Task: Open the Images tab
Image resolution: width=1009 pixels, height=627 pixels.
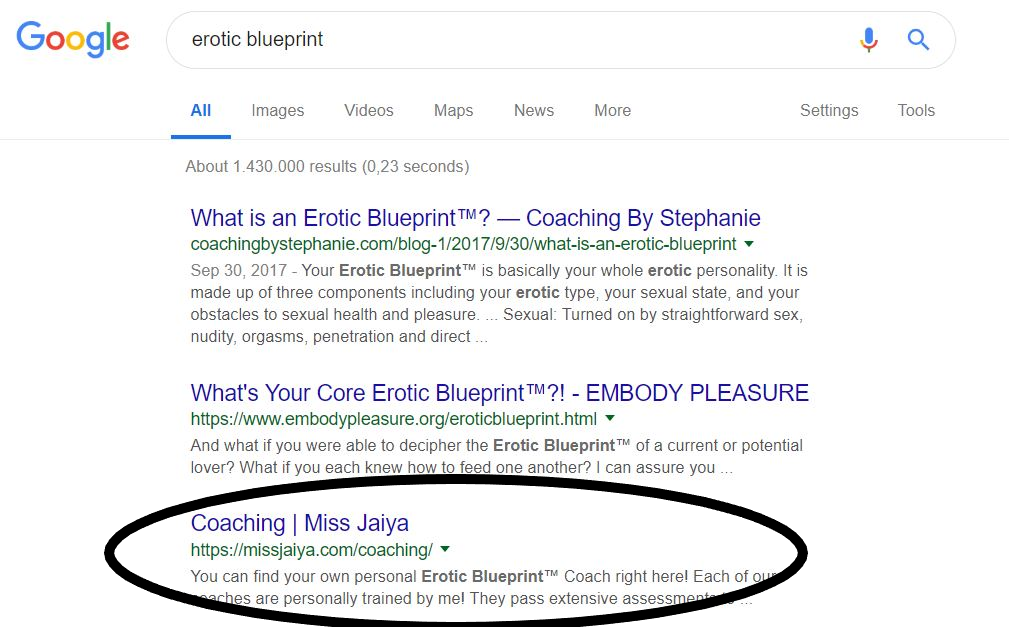Action: [x=277, y=111]
